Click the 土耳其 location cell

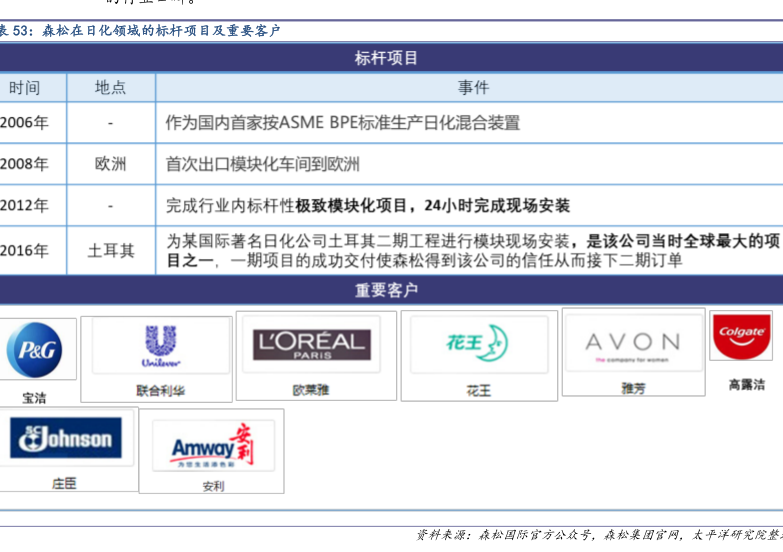[110, 250]
